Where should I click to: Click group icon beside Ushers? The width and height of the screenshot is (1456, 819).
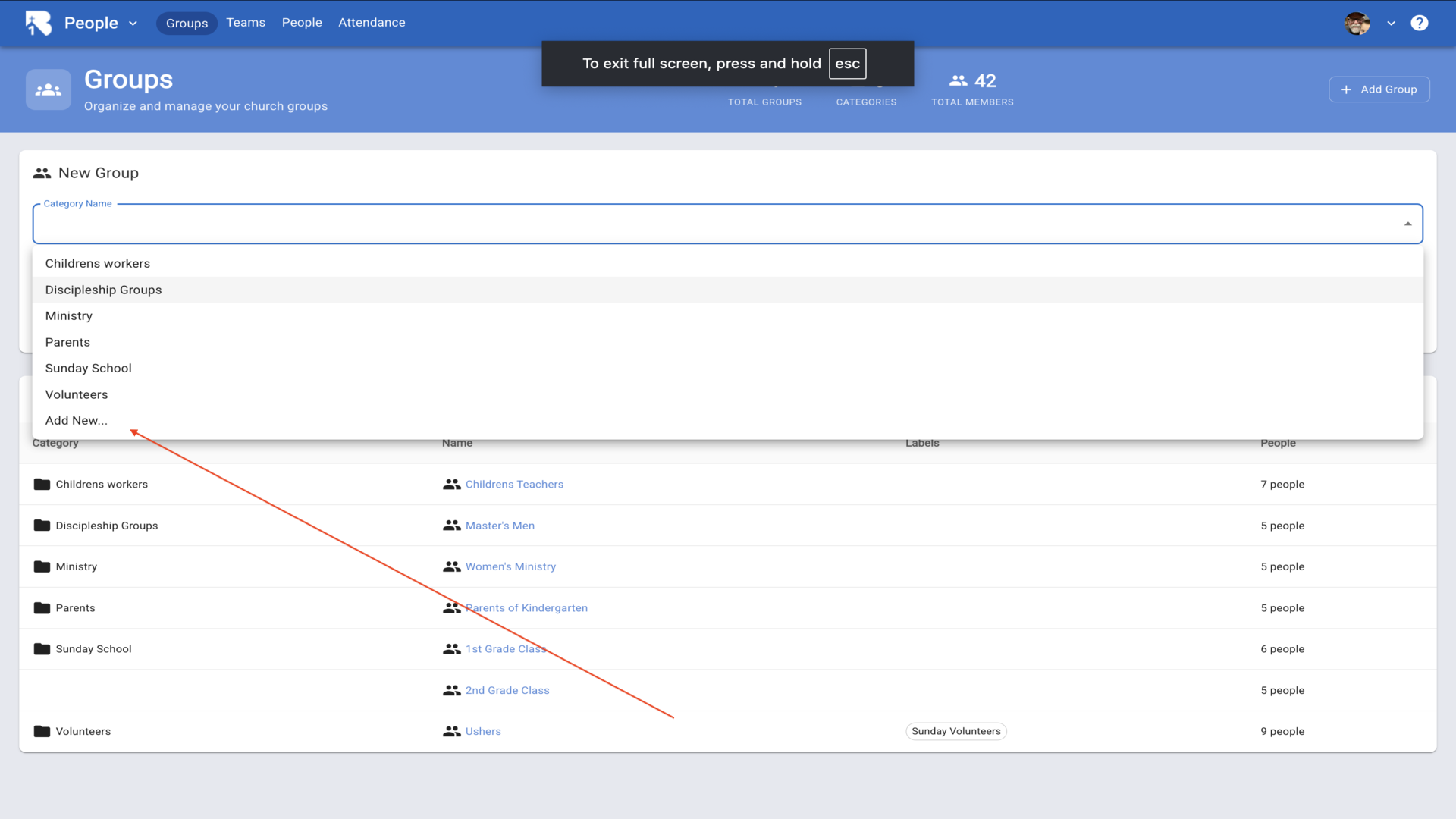click(452, 731)
